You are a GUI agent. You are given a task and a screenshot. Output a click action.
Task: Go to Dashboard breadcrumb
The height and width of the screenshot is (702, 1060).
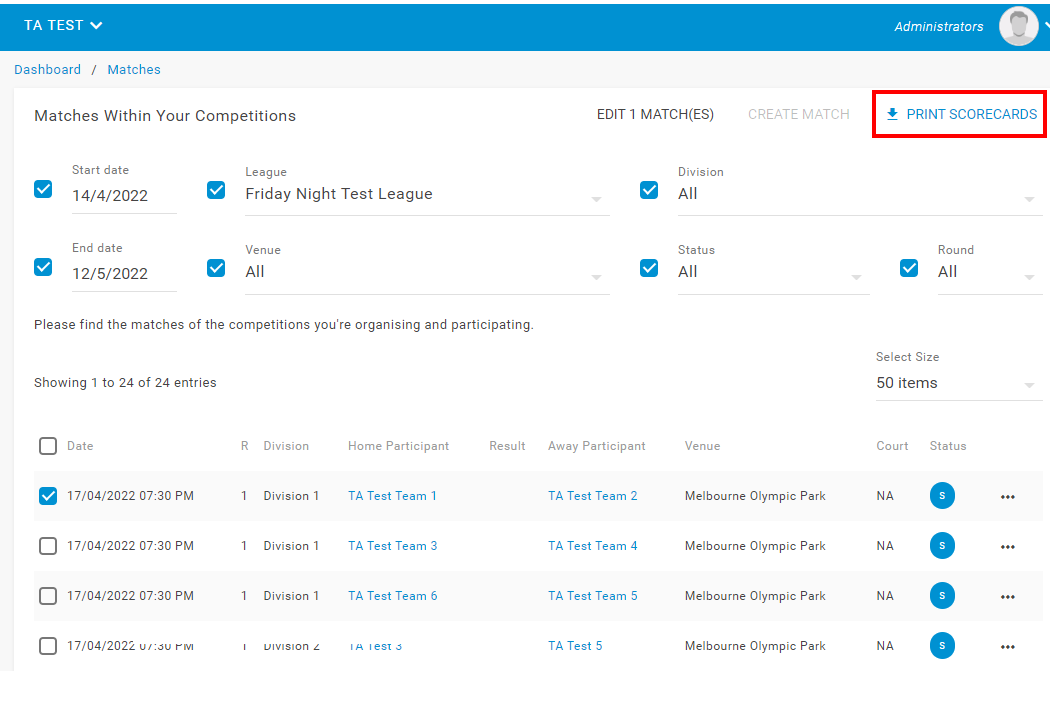tap(47, 70)
